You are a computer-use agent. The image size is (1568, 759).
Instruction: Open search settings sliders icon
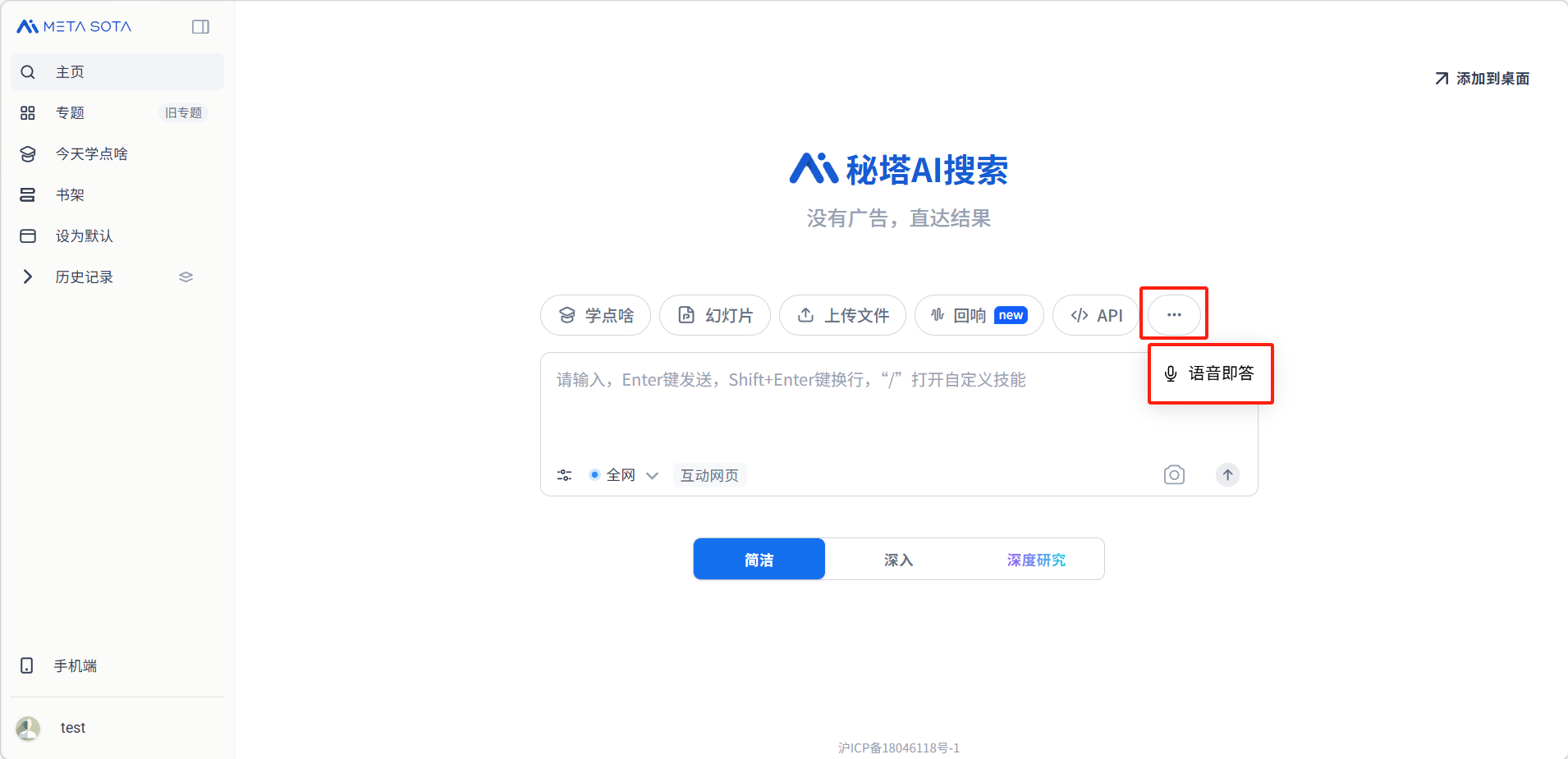565,475
